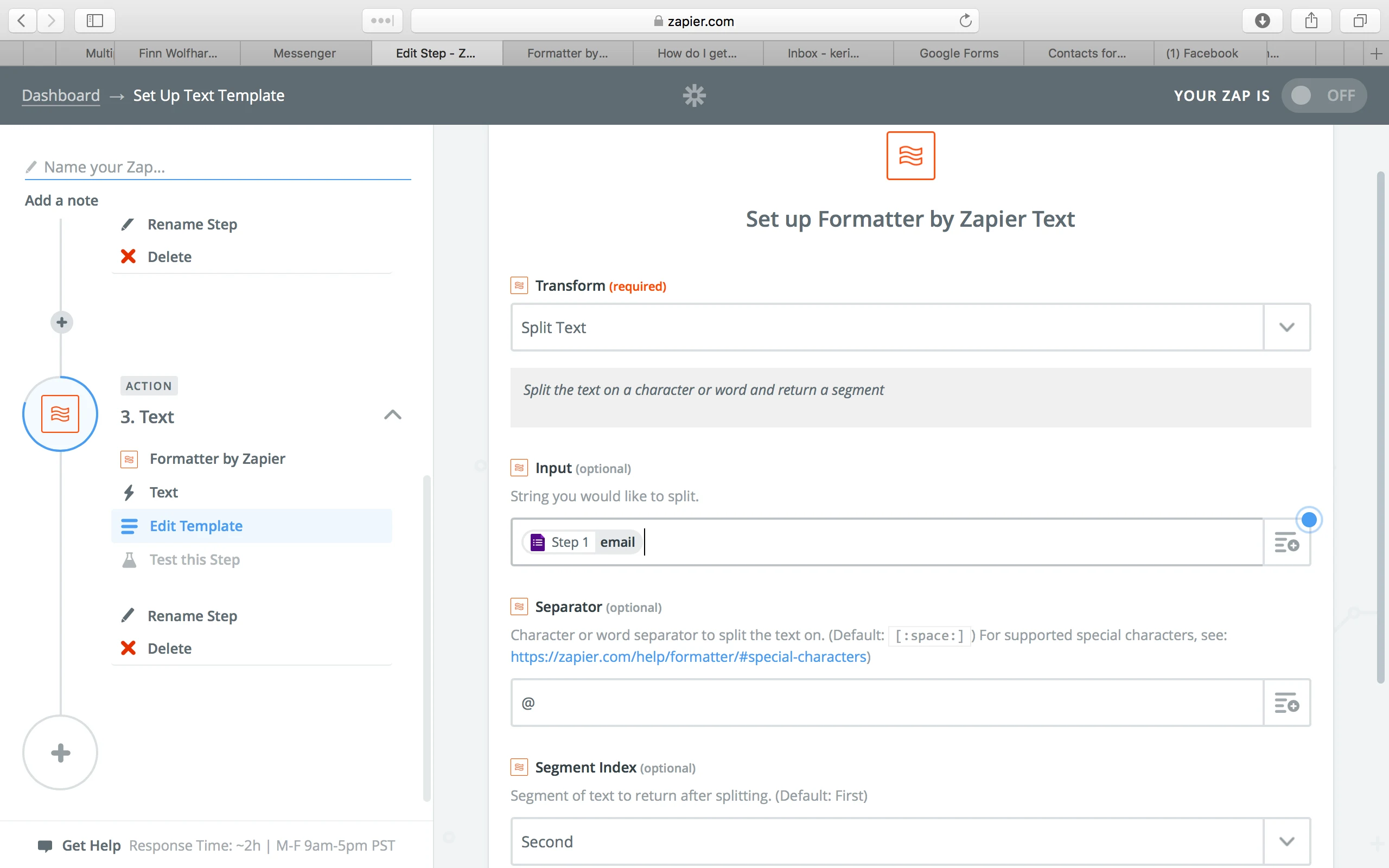1389x868 pixels.
Task: Collapse the step 3 Text action chevron
Action: [393, 415]
